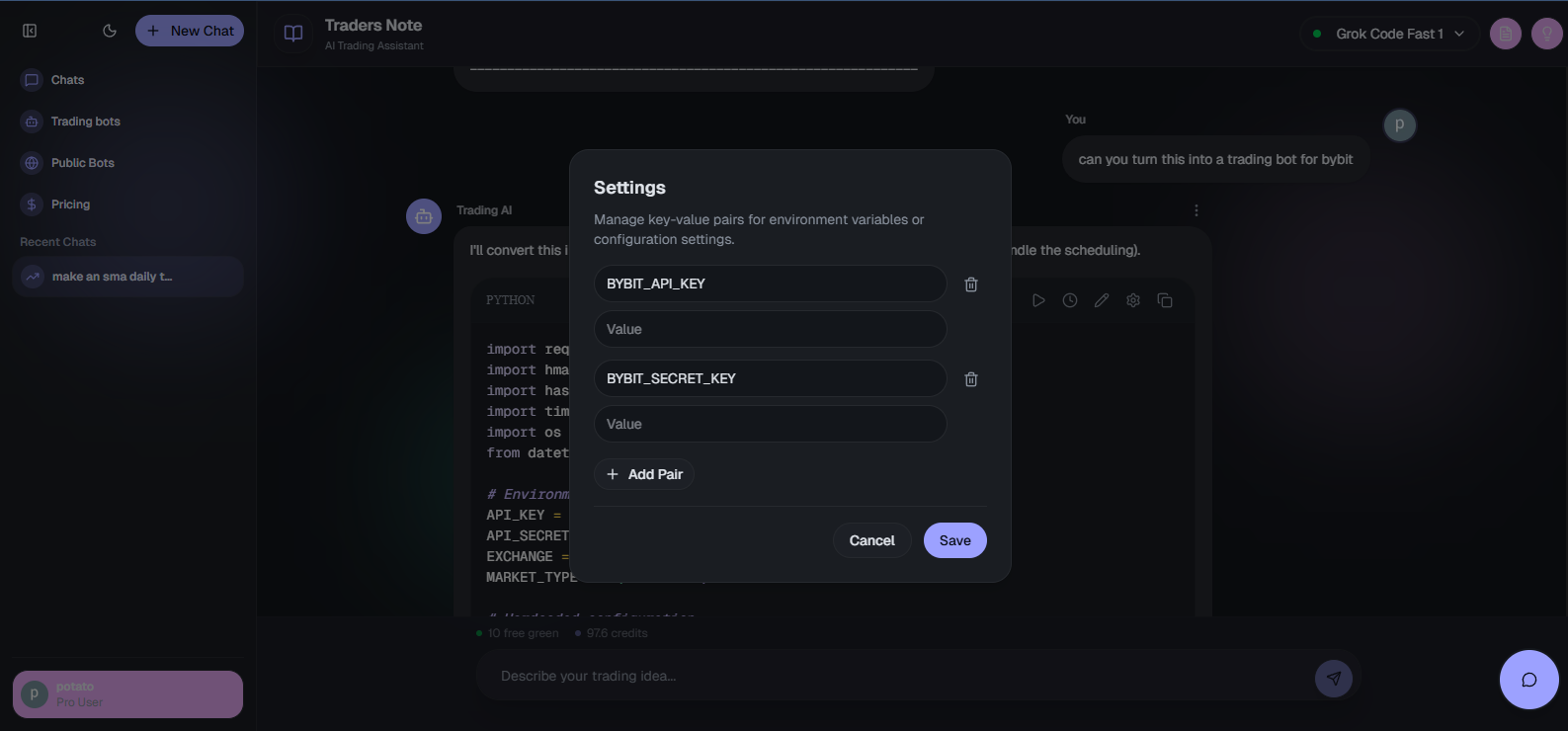The width and height of the screenshot is (1568, 731).
Task: Open the floating chat bubble button
Action: (1529, 680)
